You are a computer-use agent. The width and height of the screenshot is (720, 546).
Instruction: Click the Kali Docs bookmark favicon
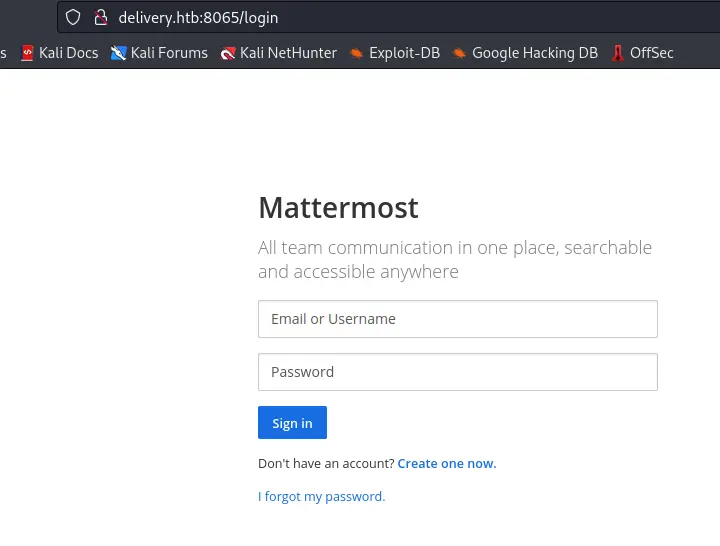[x=28, y=53]
